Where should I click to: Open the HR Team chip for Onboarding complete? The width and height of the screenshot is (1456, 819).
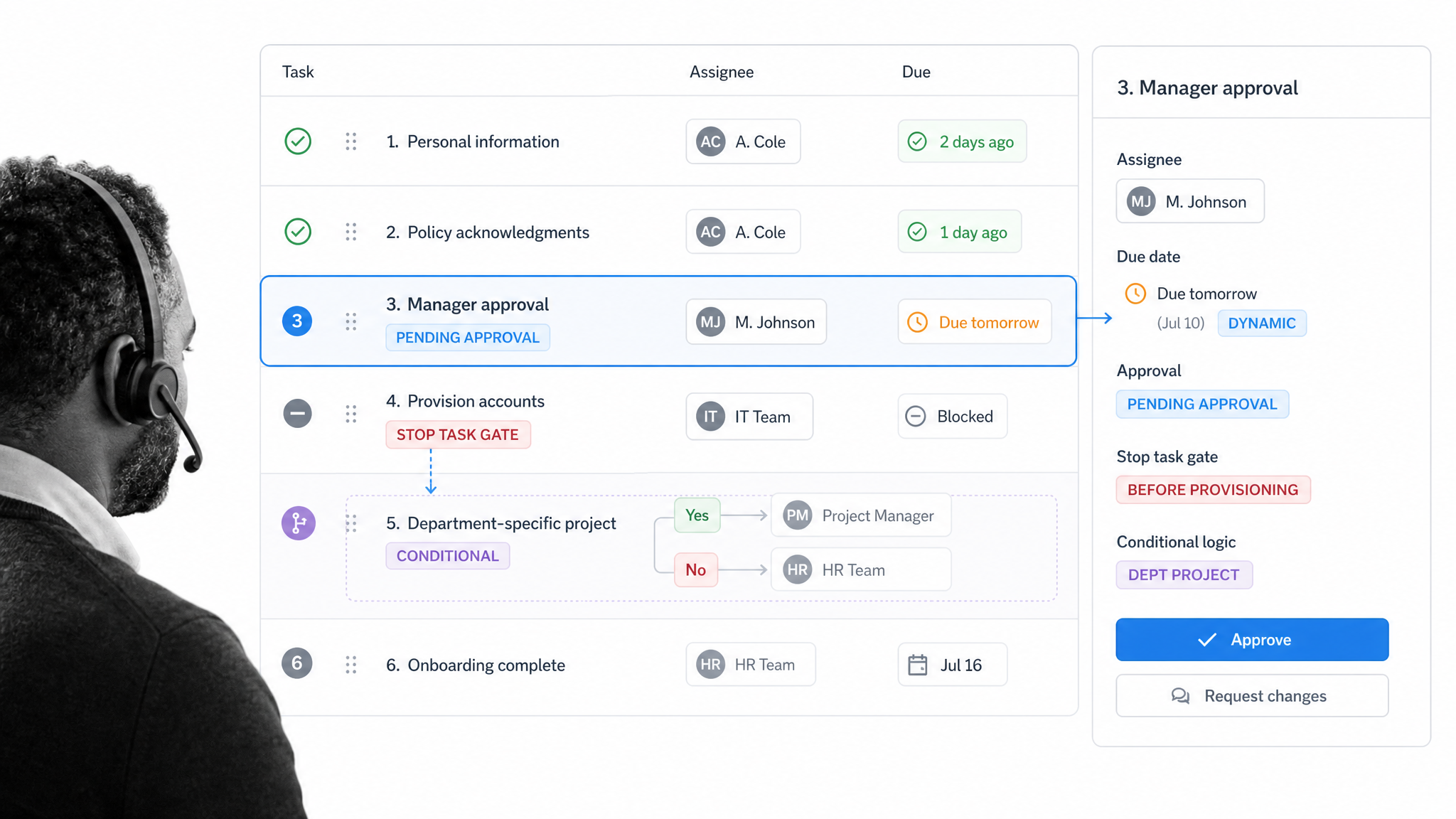pyautogui.click(x=751, y=665)
